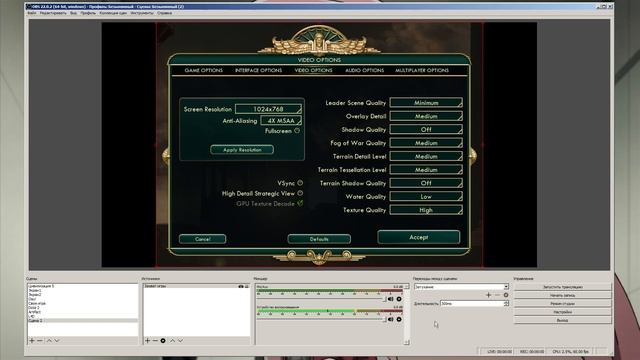Move the selected source down
This screenshot has height=360, width=640.
tap(180, 340)
